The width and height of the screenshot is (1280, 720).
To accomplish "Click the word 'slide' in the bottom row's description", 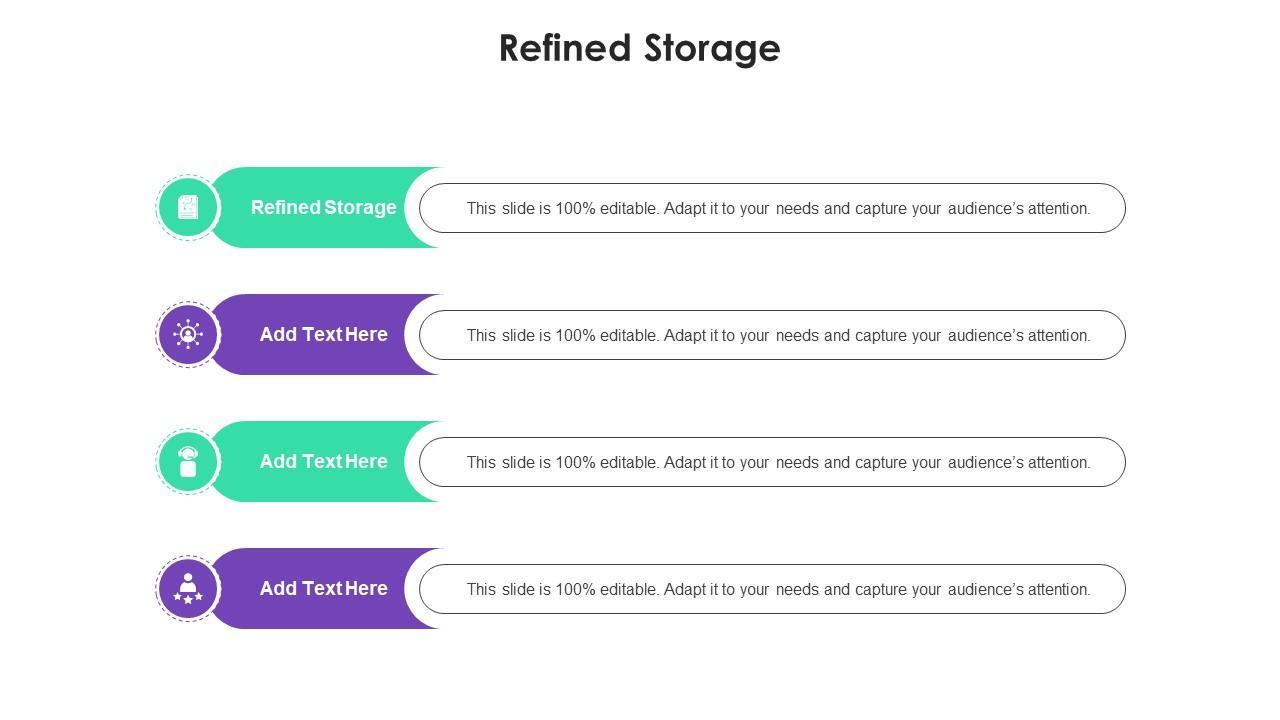I will click(x=518, y=590).
